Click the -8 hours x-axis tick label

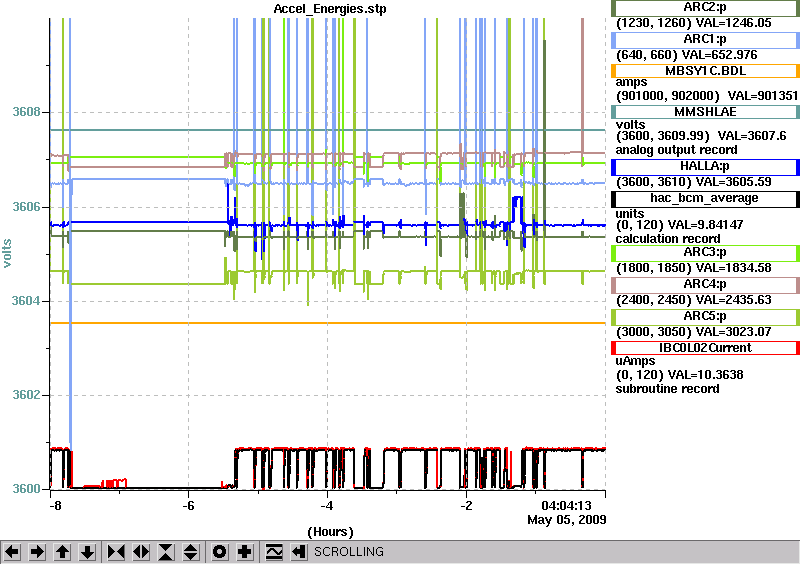click(55, 505)
